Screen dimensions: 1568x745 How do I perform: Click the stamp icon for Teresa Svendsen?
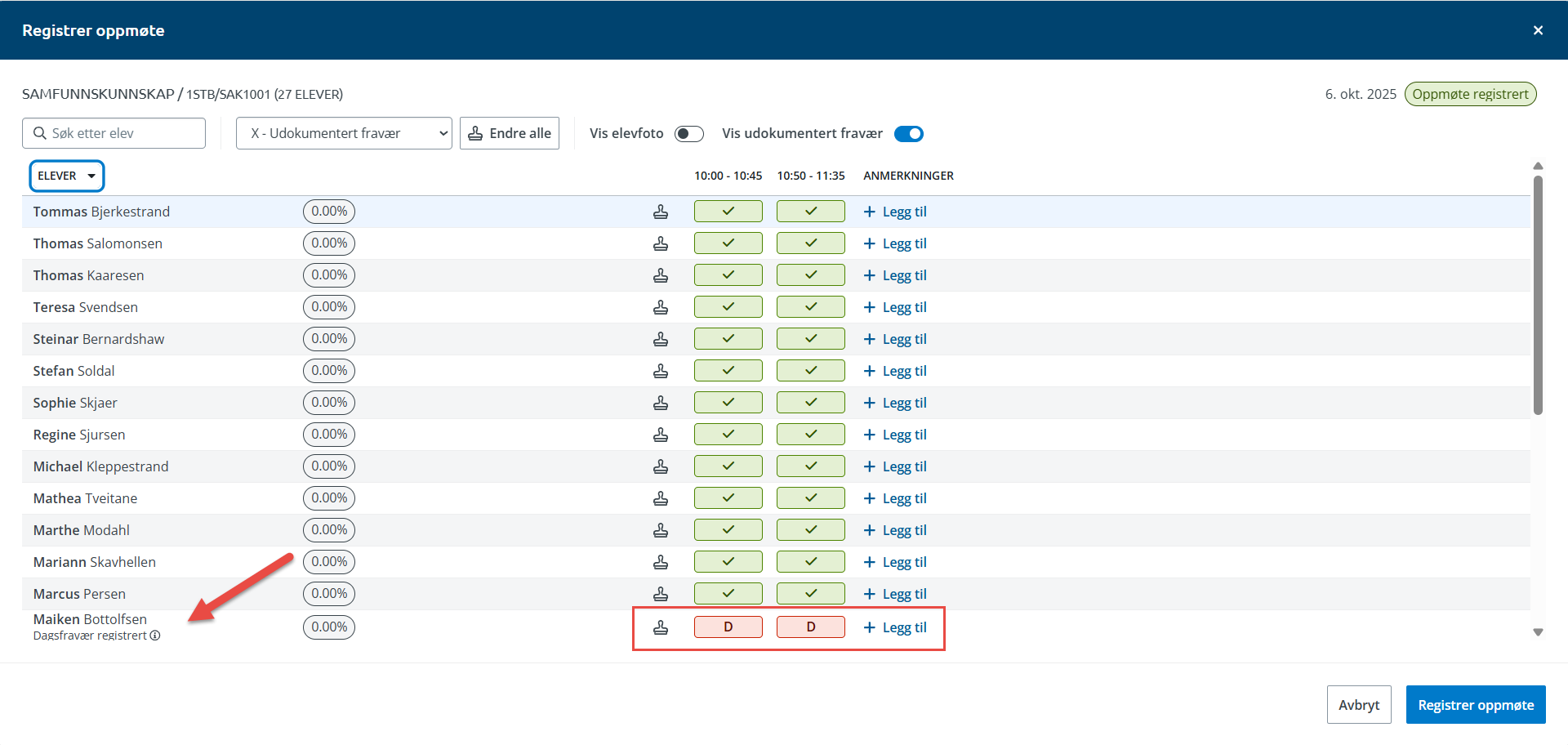click(x=661, y=307)
